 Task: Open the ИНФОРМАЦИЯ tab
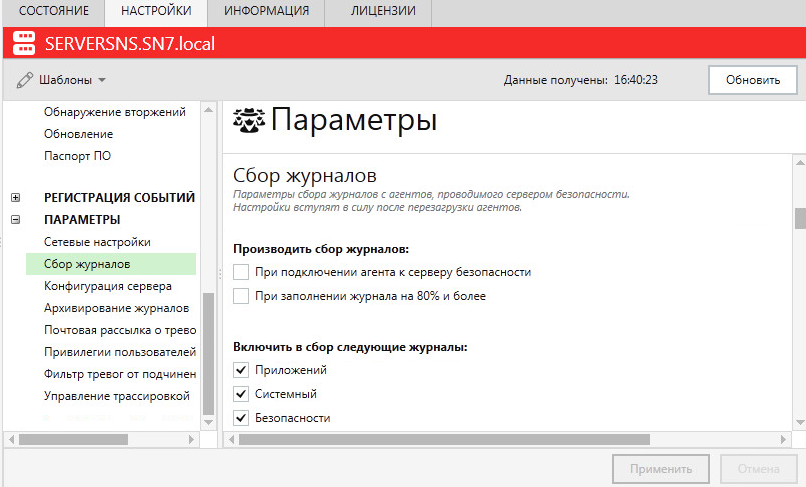coord(266,11)
